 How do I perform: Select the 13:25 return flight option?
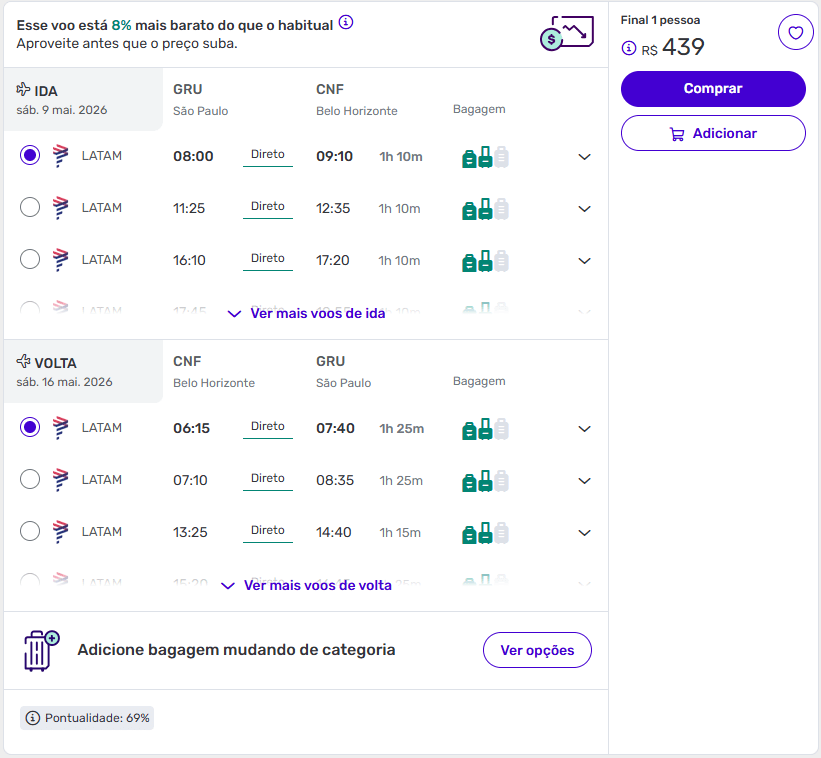[30, 532]
